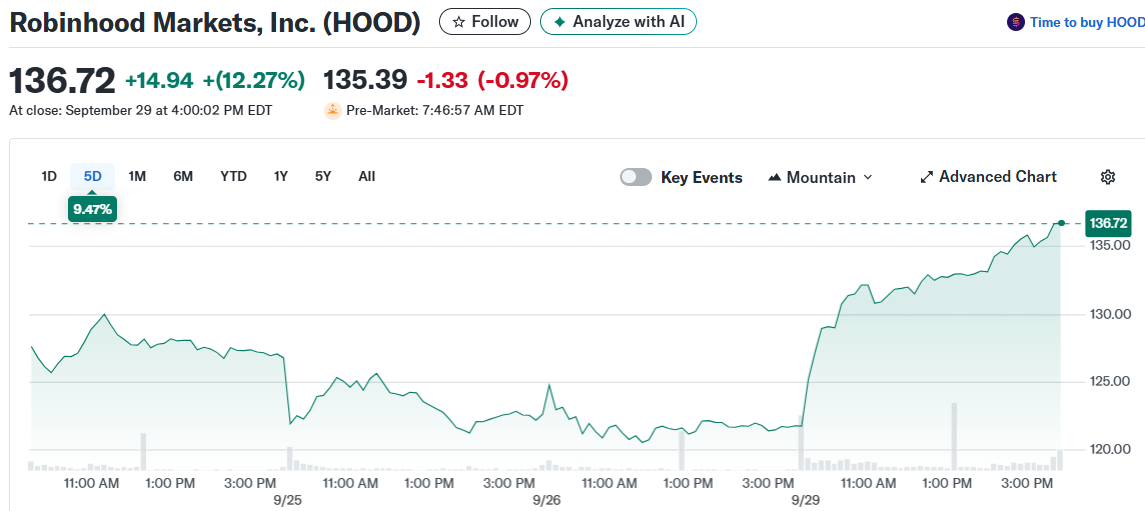
Task: Click the 9.47% five-day return badge
Action: [x=92, y=210]
